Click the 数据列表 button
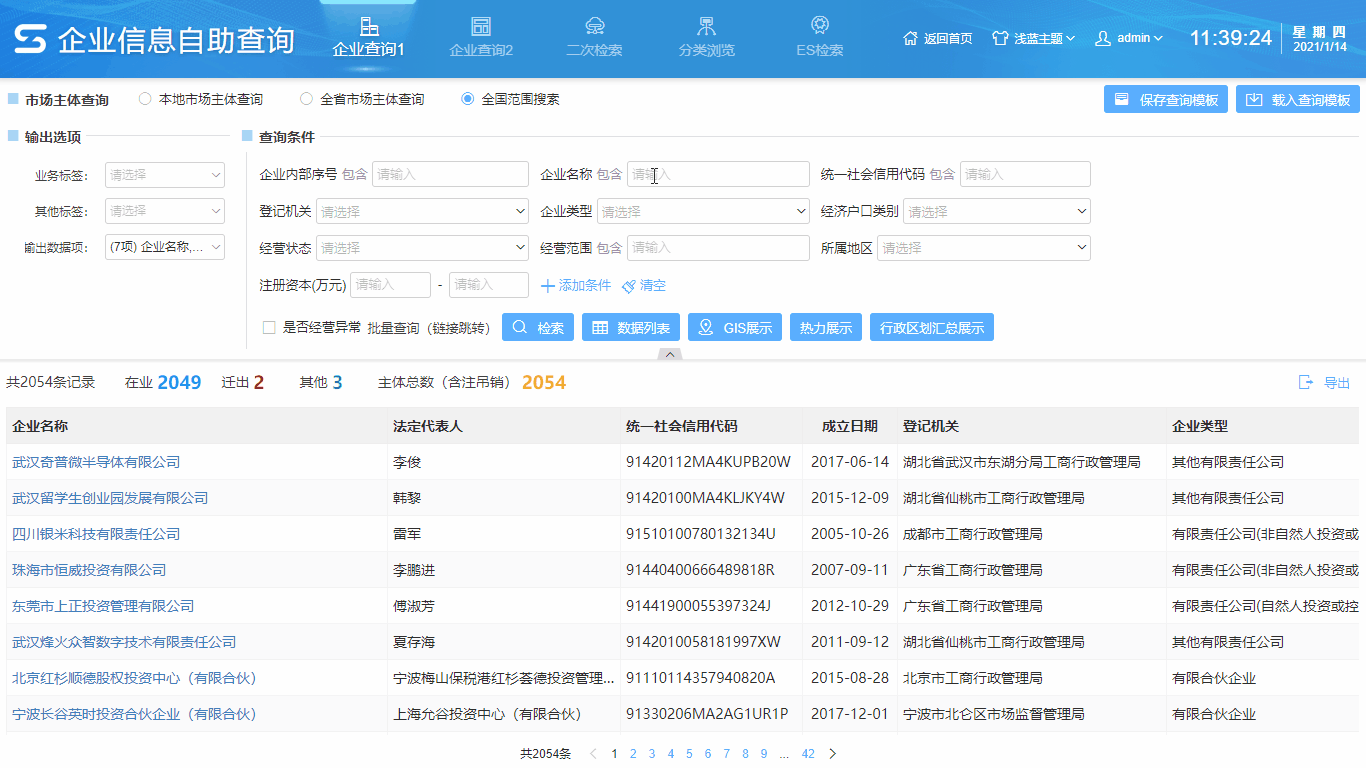1366x768 pixels. click(x=631, y=327)
